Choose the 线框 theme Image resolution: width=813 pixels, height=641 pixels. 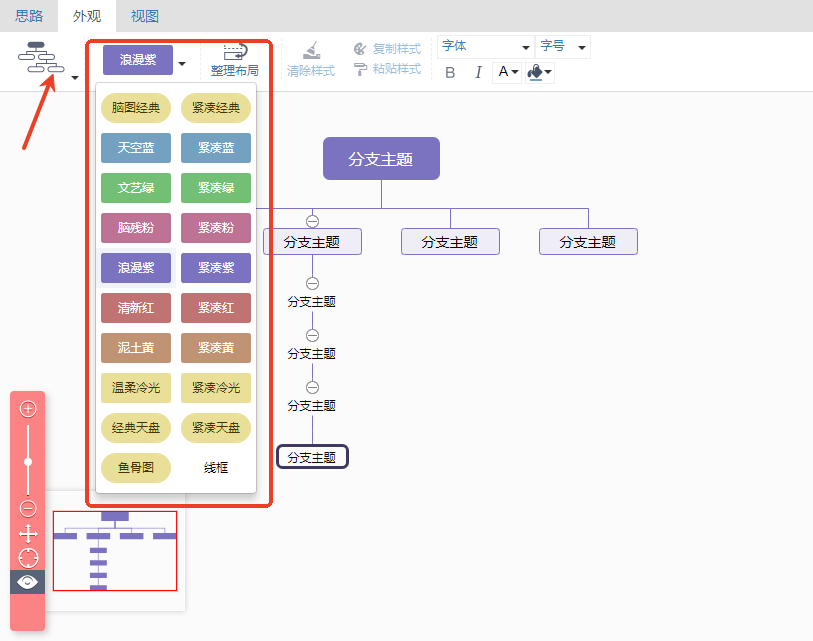pos(216,468)
